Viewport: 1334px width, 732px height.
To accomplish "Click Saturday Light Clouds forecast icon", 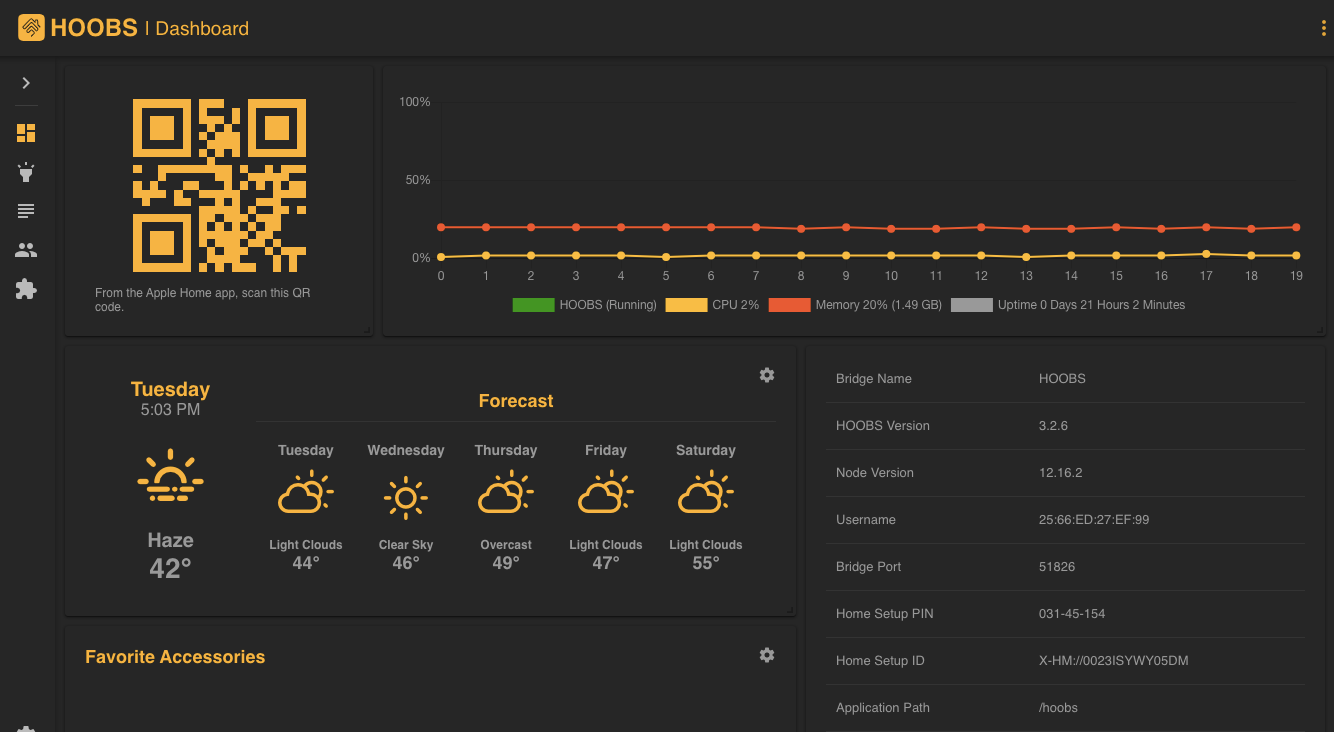I will tap(706, 494).
